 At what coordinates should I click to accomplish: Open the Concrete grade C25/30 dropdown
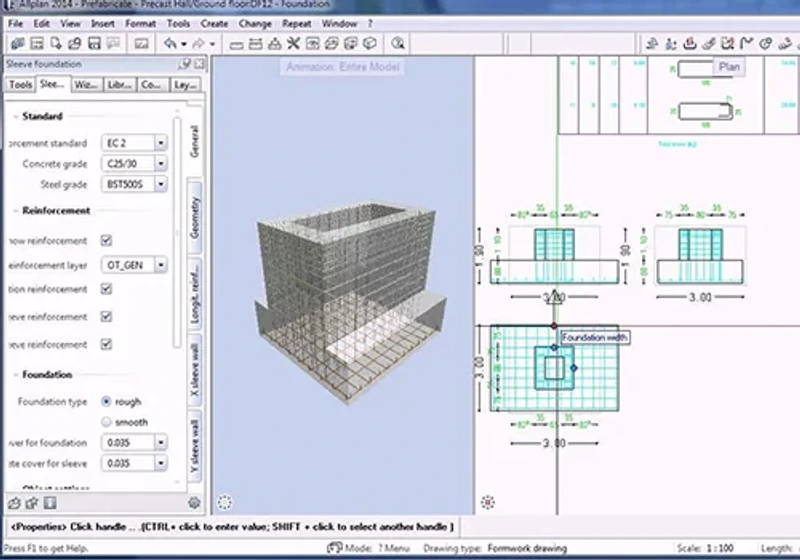(161, 163)
